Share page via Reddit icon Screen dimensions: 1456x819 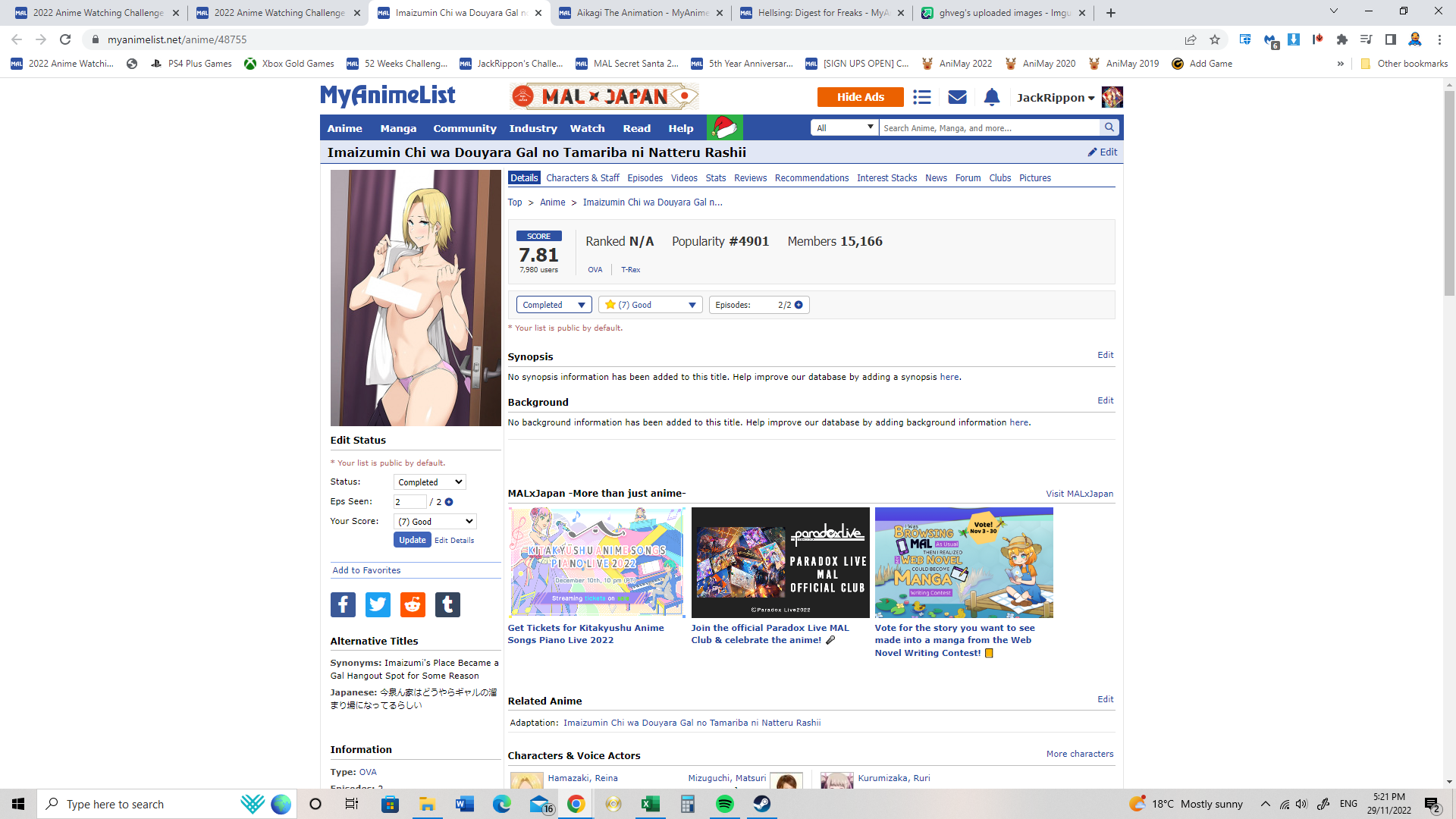point(413,604)
